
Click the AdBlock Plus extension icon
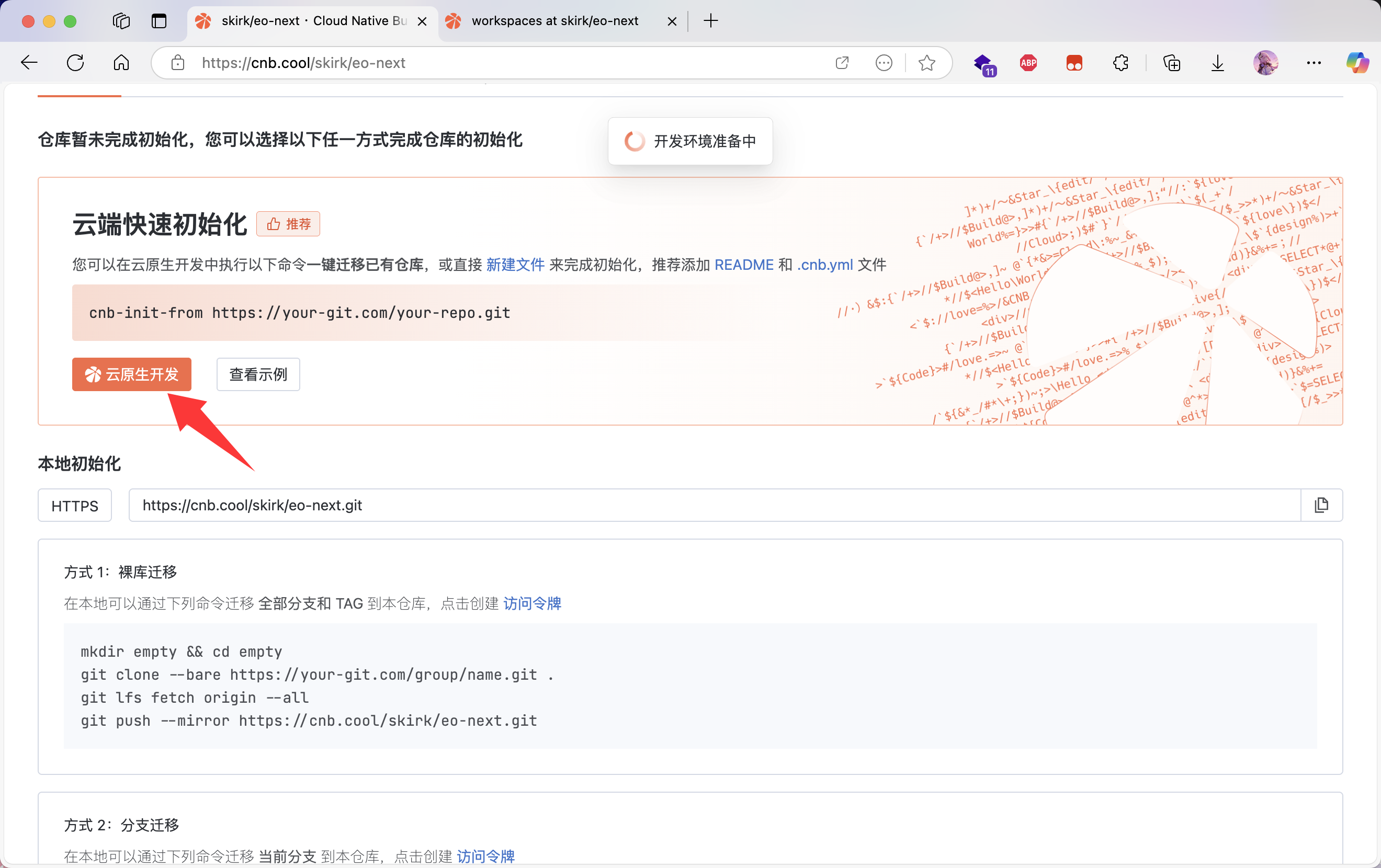[x=1028, y=63]
